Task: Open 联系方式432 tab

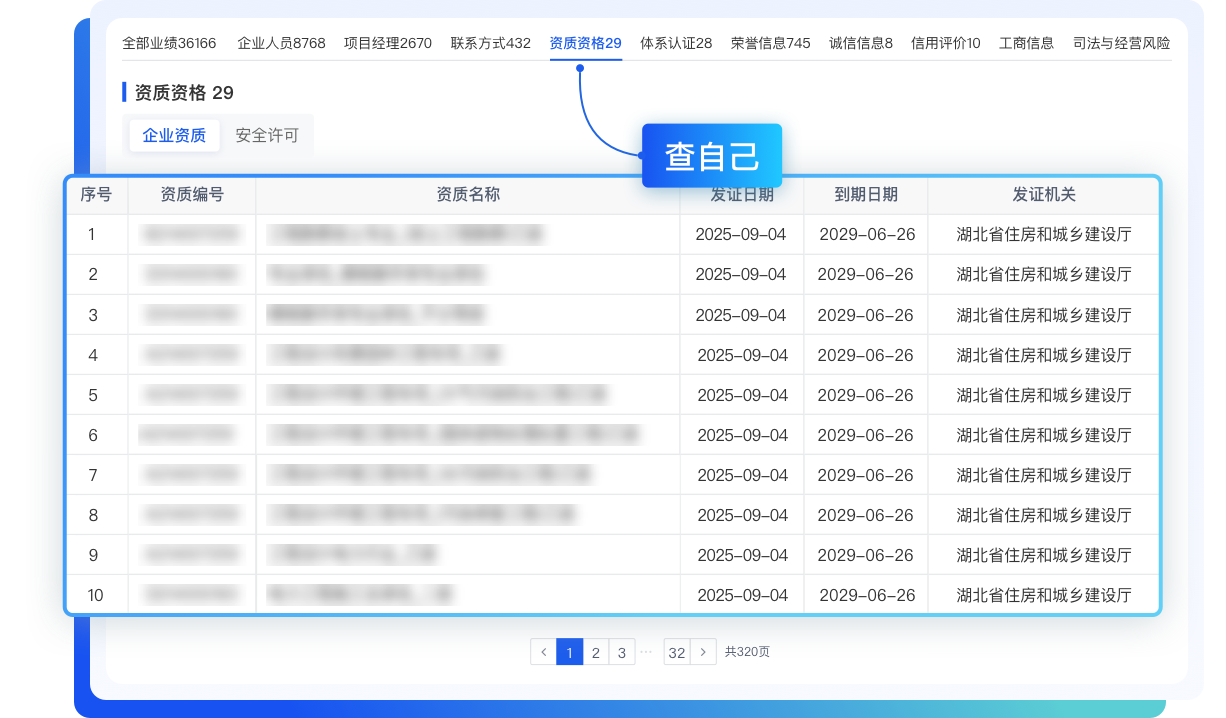Action: [491, 43]
